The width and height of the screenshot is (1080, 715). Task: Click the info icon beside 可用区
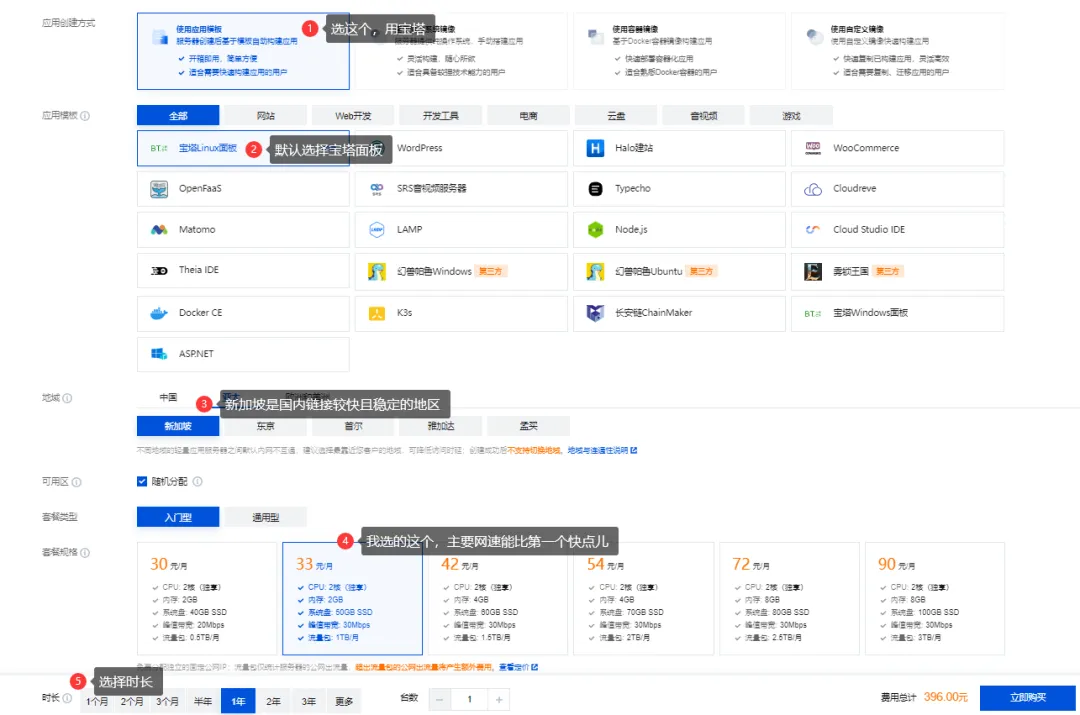pos(76,482)
